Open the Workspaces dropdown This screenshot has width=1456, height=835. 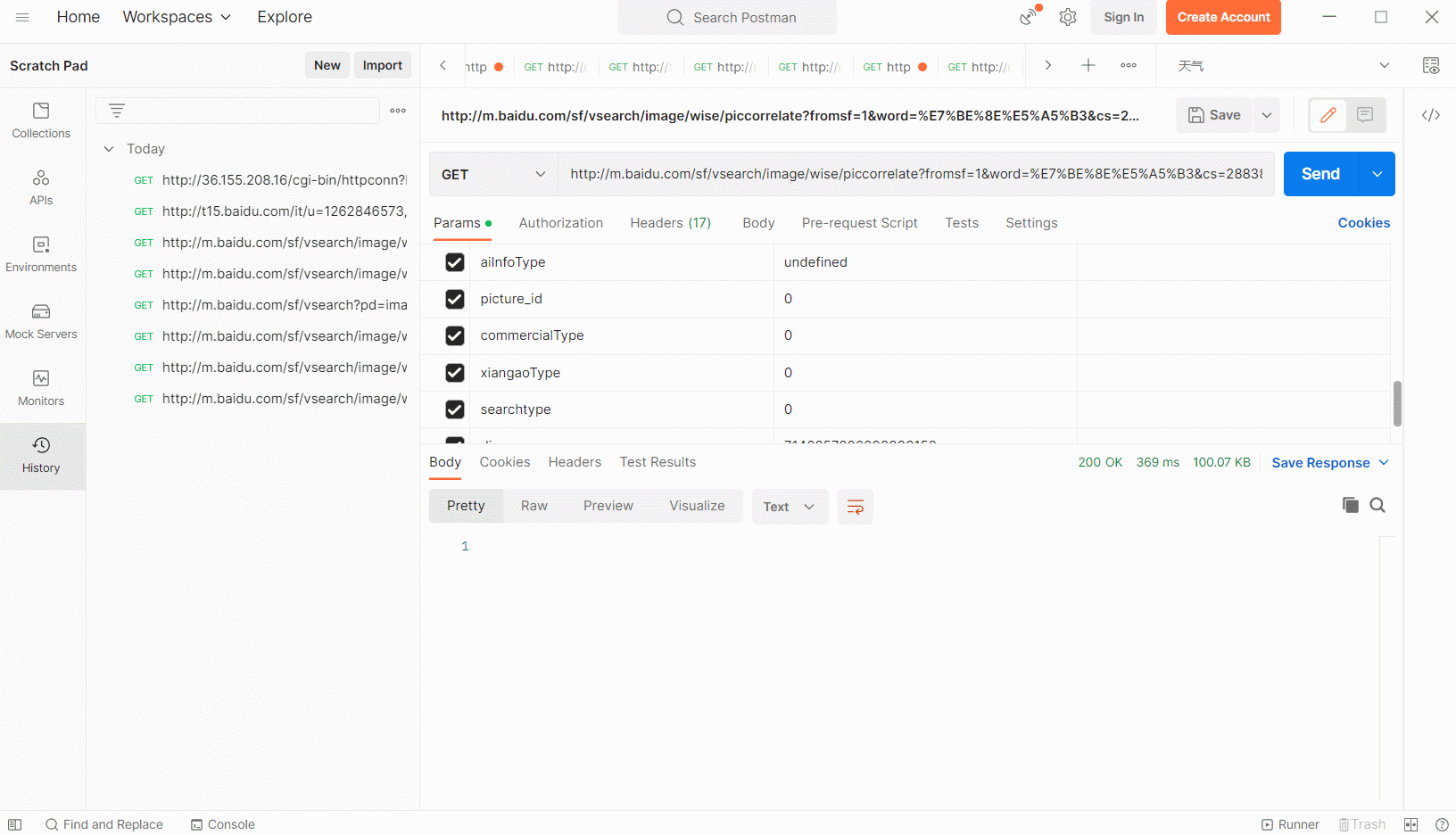177,17
